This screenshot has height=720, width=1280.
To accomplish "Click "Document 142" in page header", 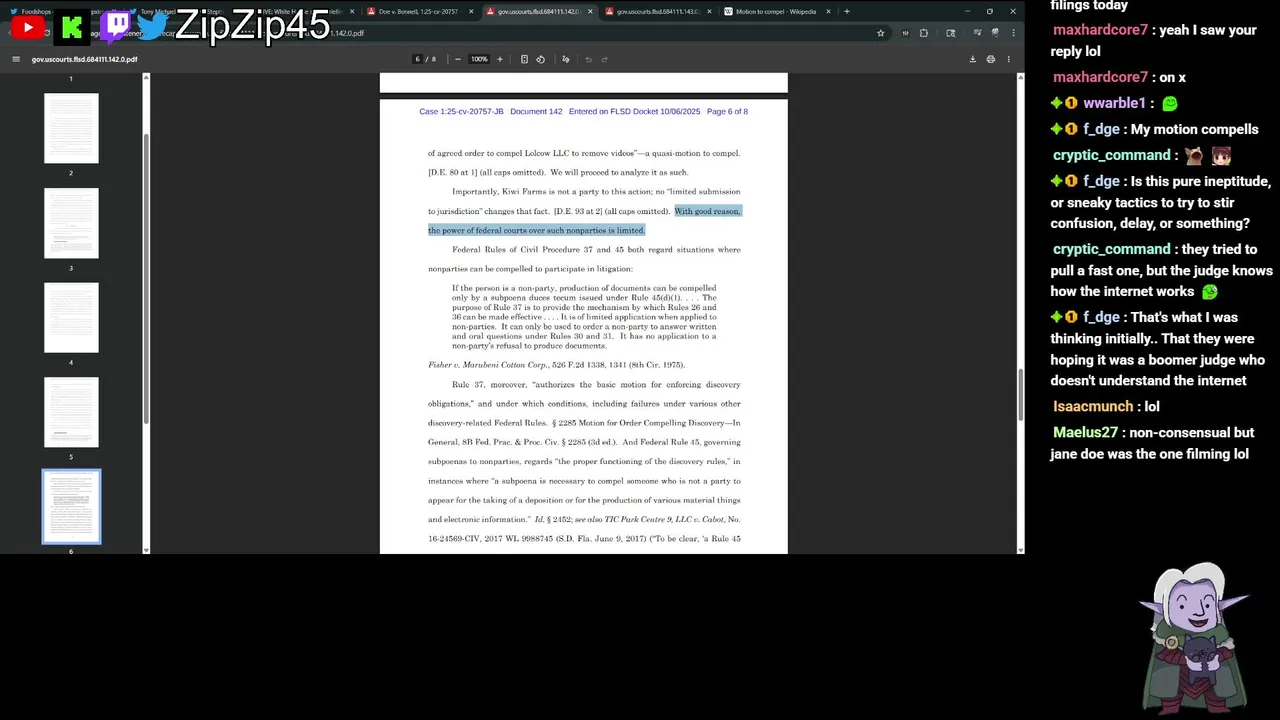I will point(536,111).
